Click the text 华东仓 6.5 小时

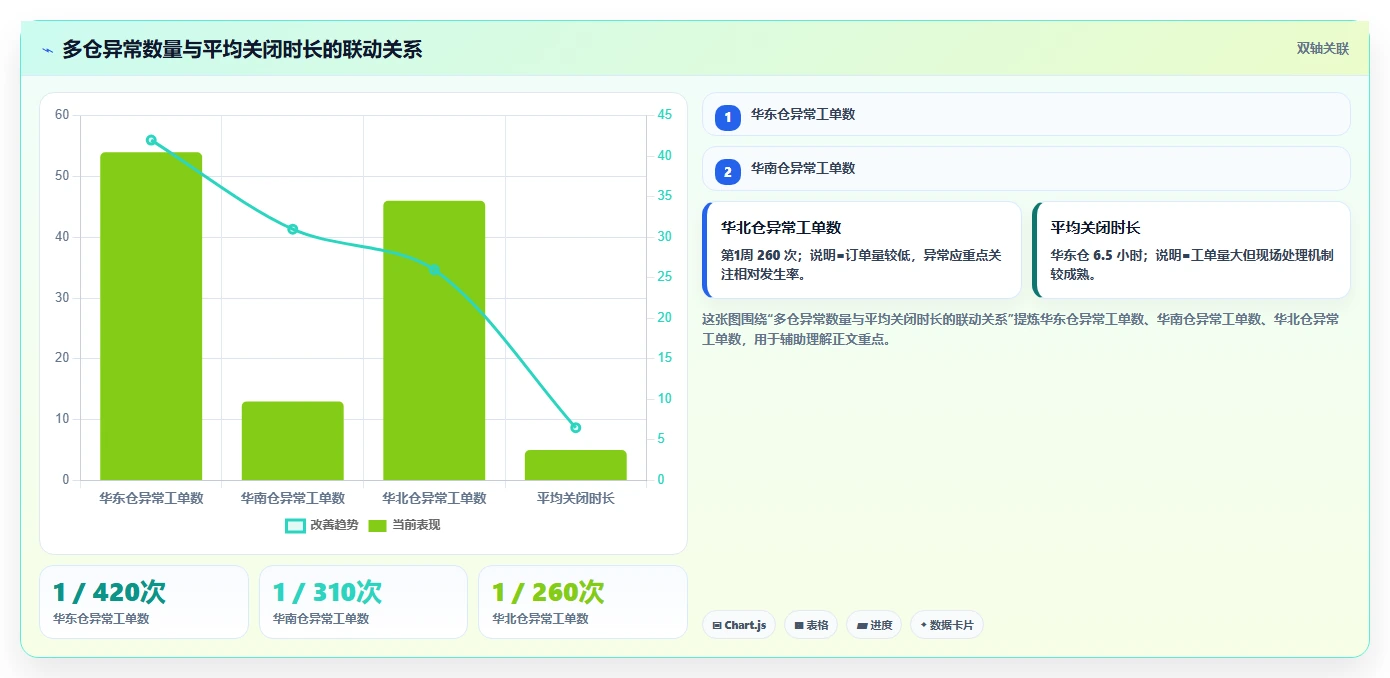click(1095, 255)
